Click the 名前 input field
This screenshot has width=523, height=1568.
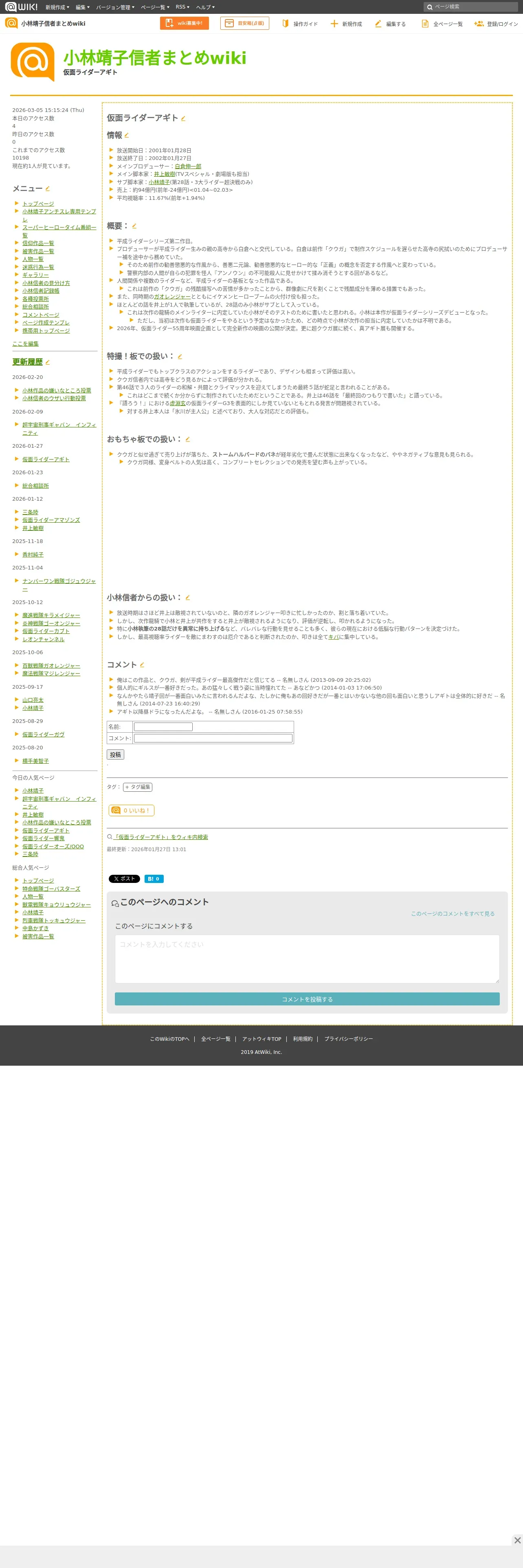point(163,727)
